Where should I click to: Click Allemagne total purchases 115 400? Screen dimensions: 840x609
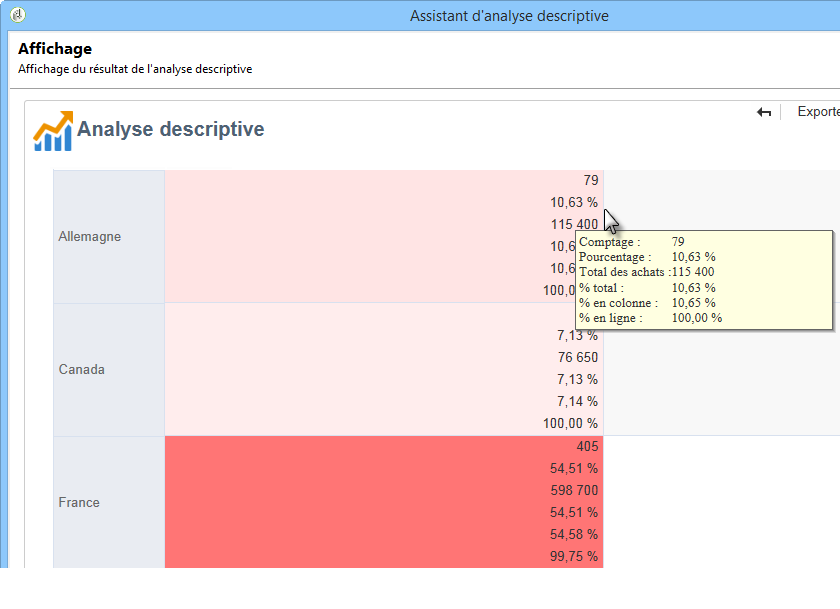574,225
